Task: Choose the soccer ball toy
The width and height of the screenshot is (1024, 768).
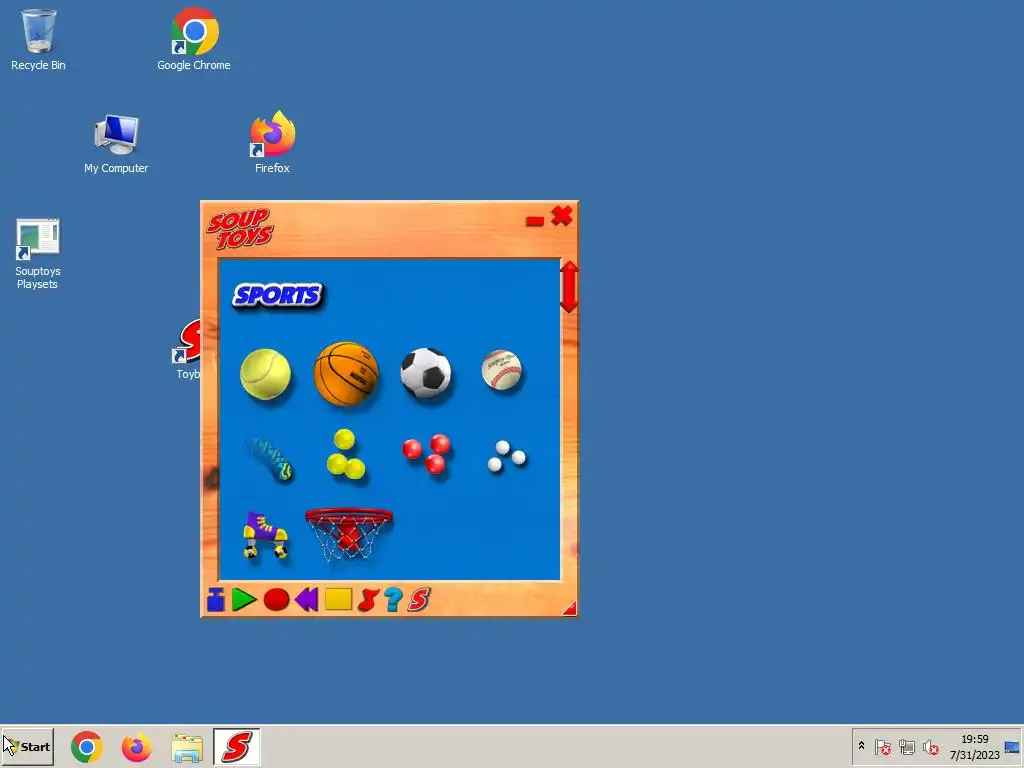Action: [x=426, y=373]
